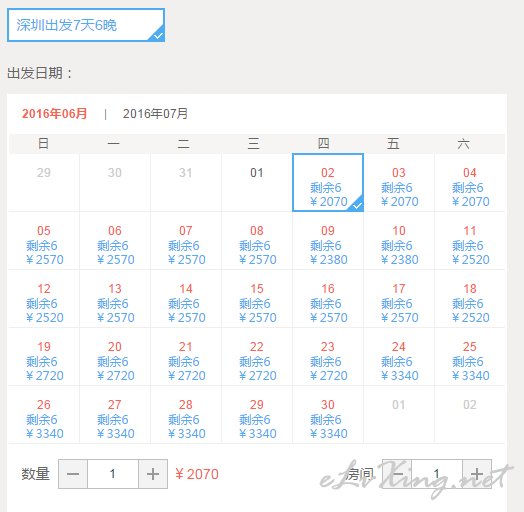
Task: Increase the 房间 room count
Action: (477, 474)
